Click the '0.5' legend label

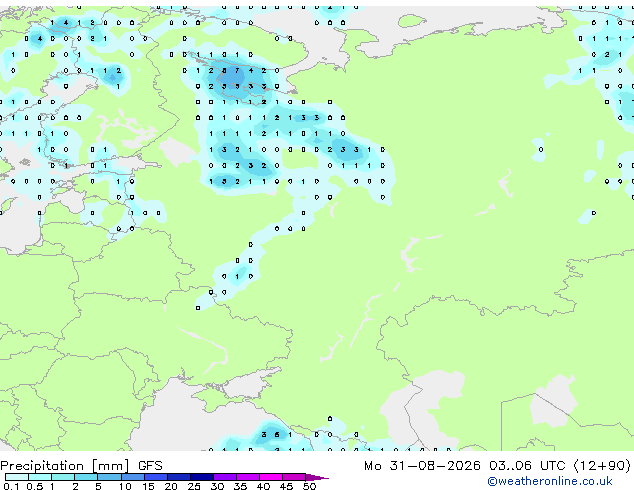click(x=34, y=486)
